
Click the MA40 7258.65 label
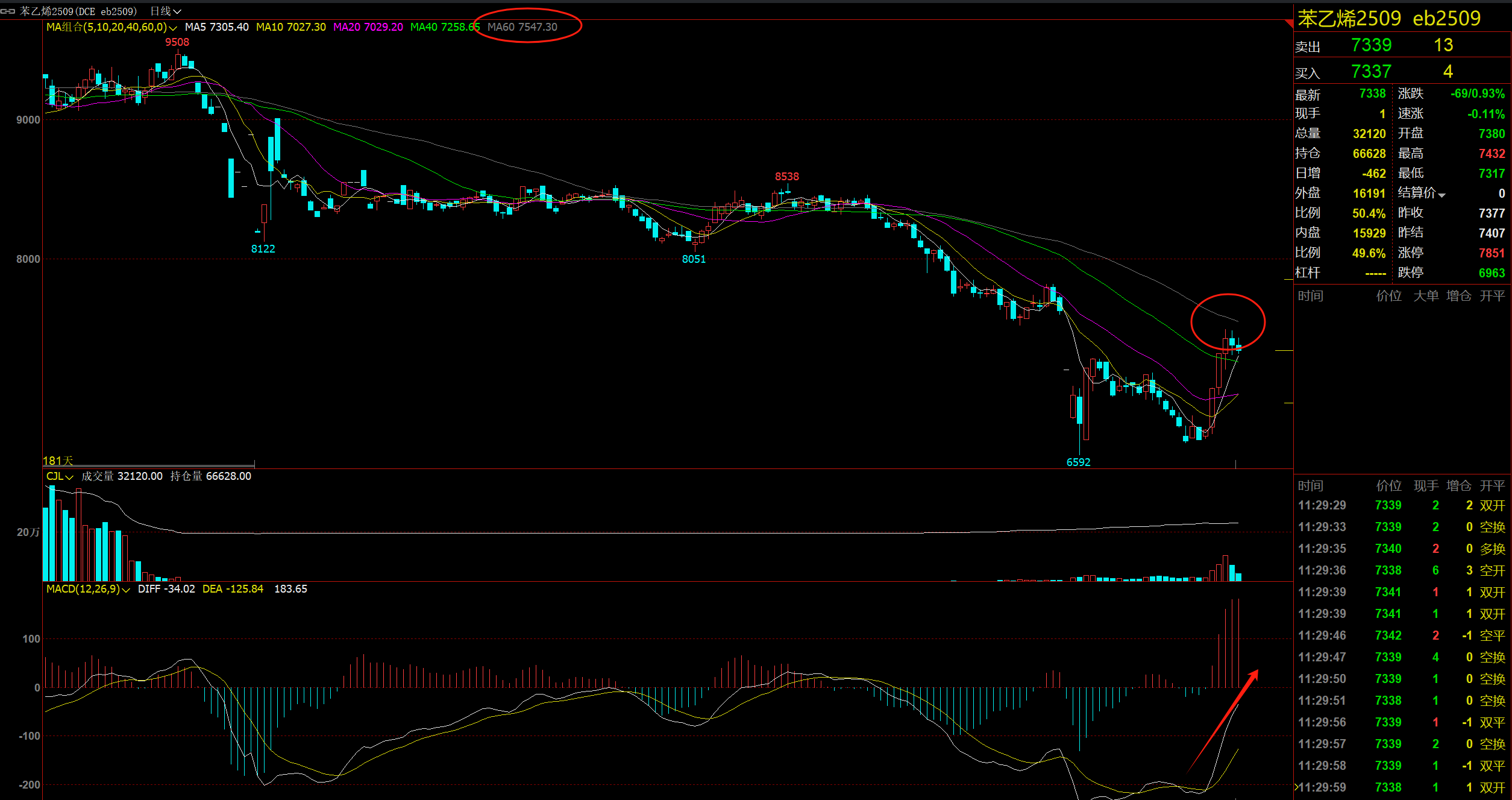pyautogui.click(x=445, y=27)
